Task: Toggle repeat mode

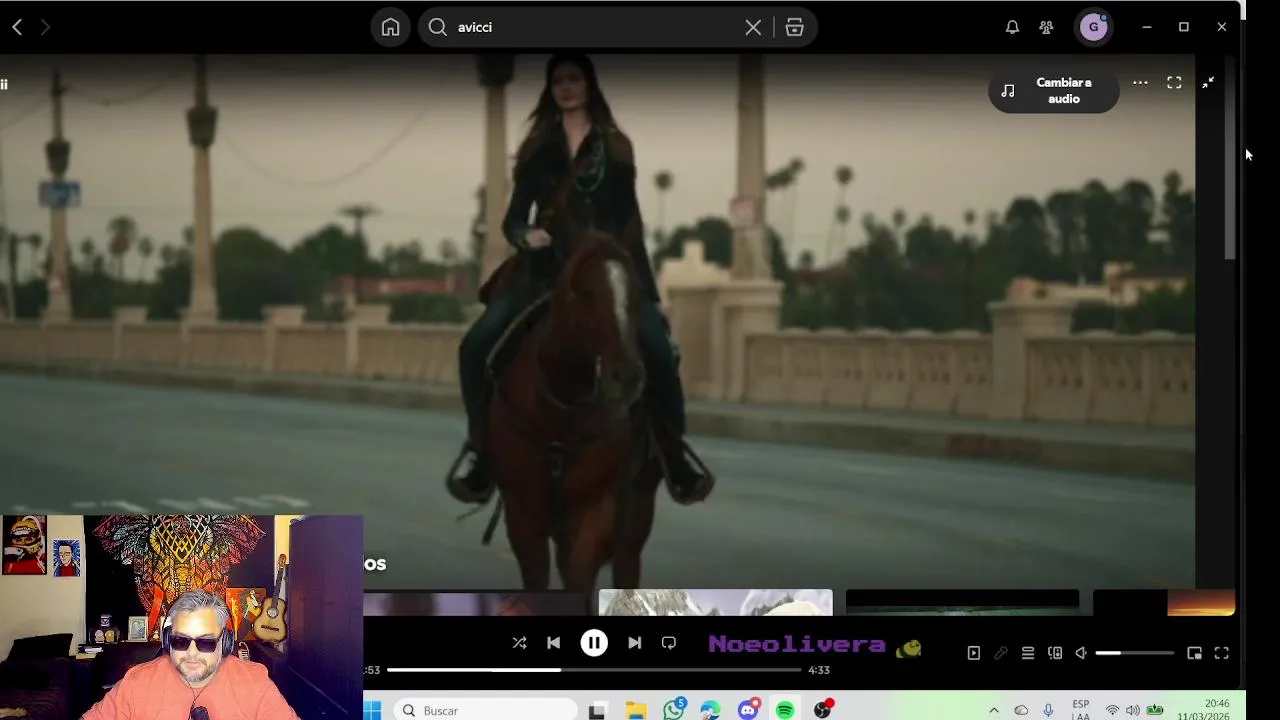Action: pos(669,643)
